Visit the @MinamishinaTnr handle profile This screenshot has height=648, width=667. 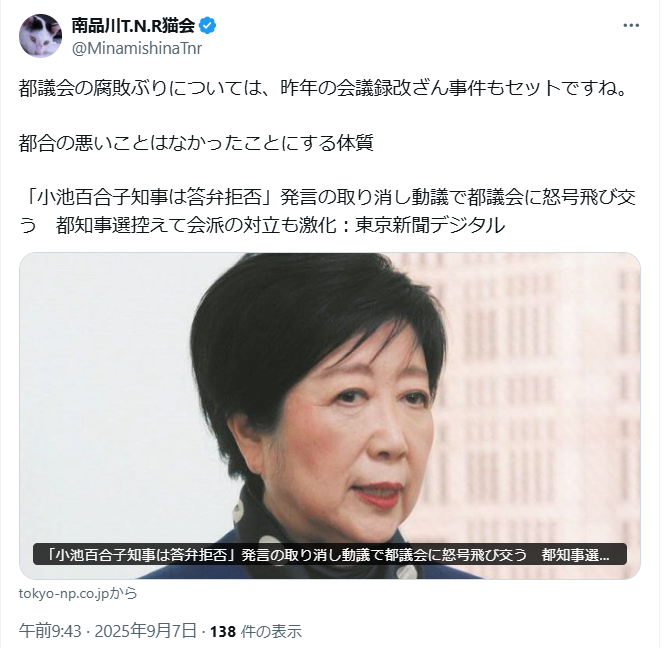pos(137,49)
